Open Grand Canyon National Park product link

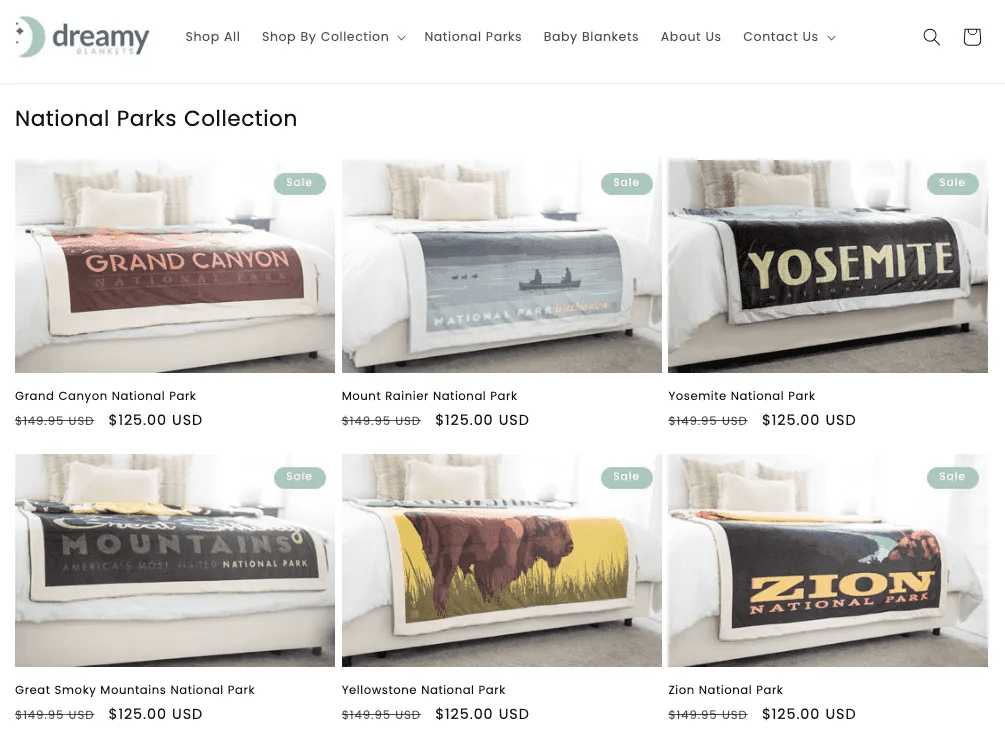106,396
